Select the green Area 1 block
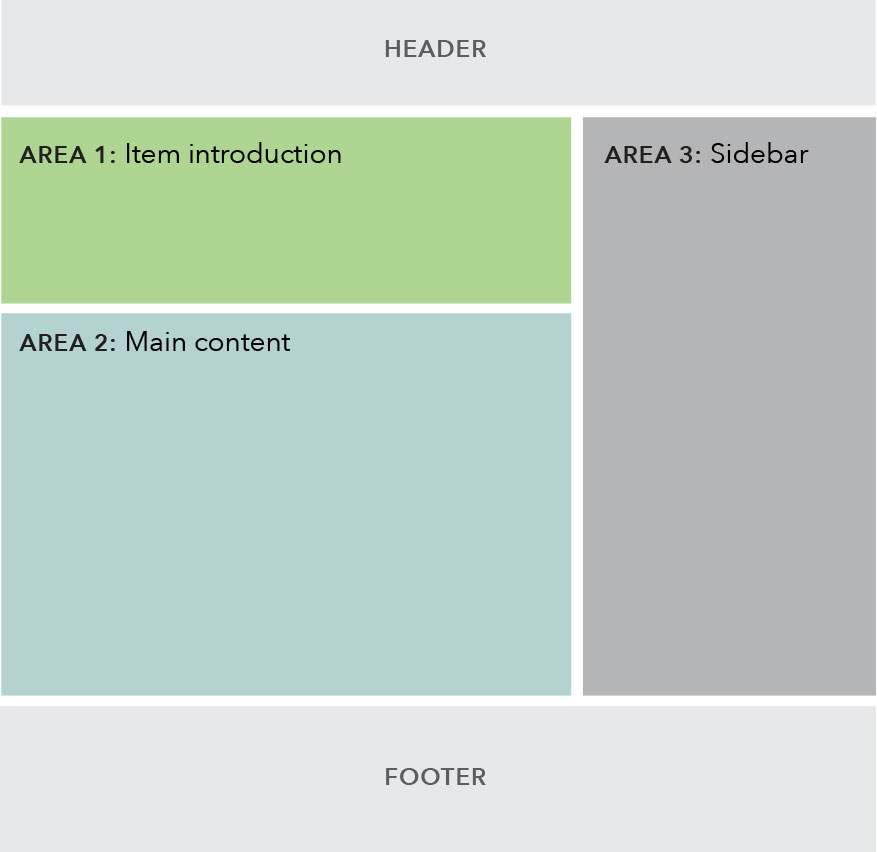Image resolution: width=877 pixels, height=852 pixels. pyautogui.click(x=286, y=210)
